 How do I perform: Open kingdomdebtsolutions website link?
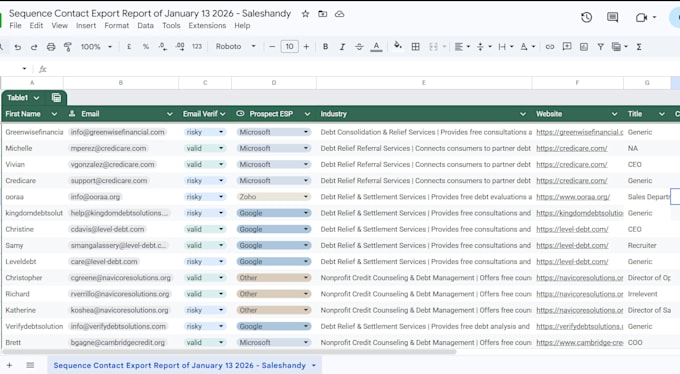point(579,213)
